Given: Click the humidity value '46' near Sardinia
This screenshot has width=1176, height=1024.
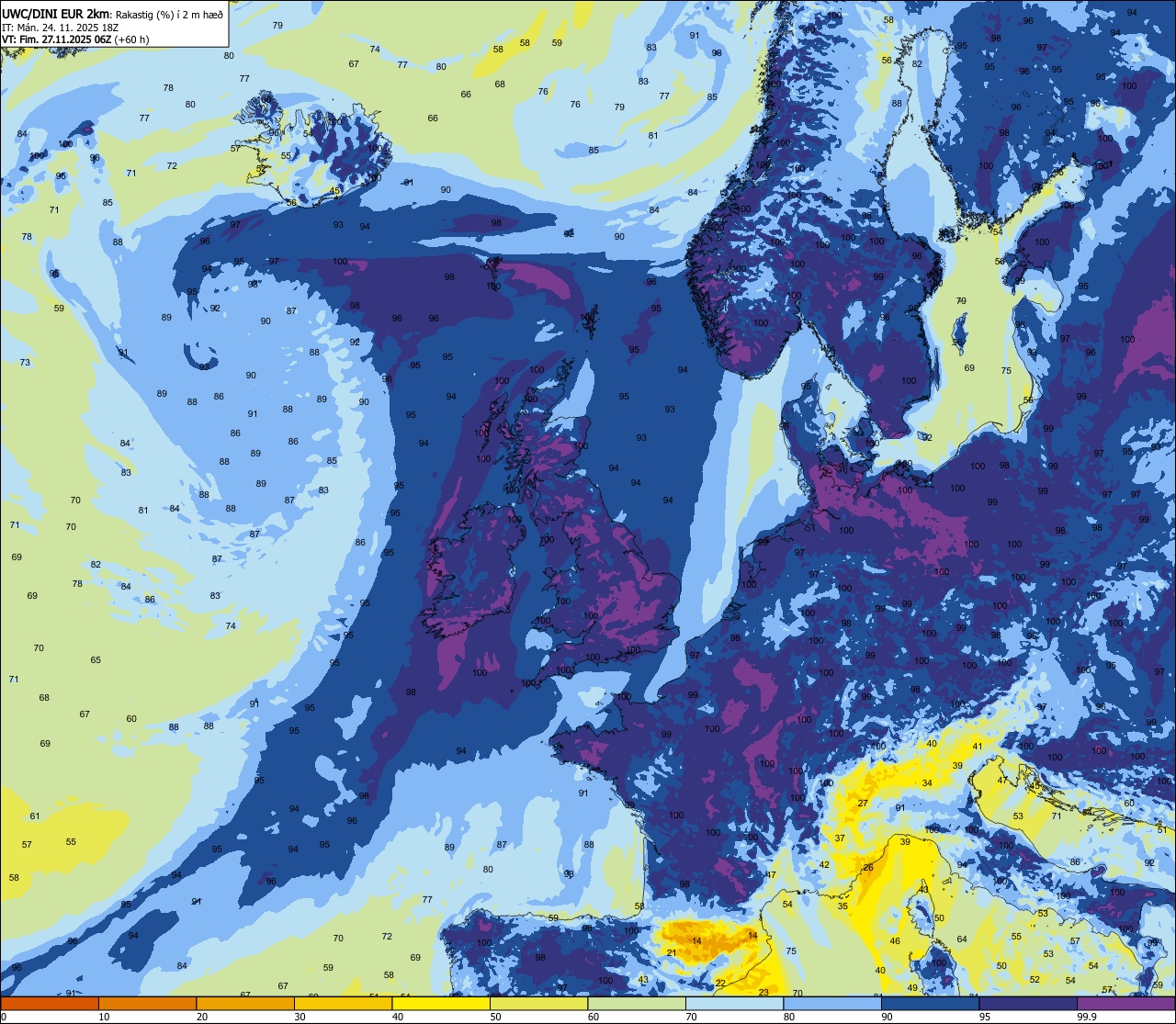Looking at the screenshot, I should point(895,941).
